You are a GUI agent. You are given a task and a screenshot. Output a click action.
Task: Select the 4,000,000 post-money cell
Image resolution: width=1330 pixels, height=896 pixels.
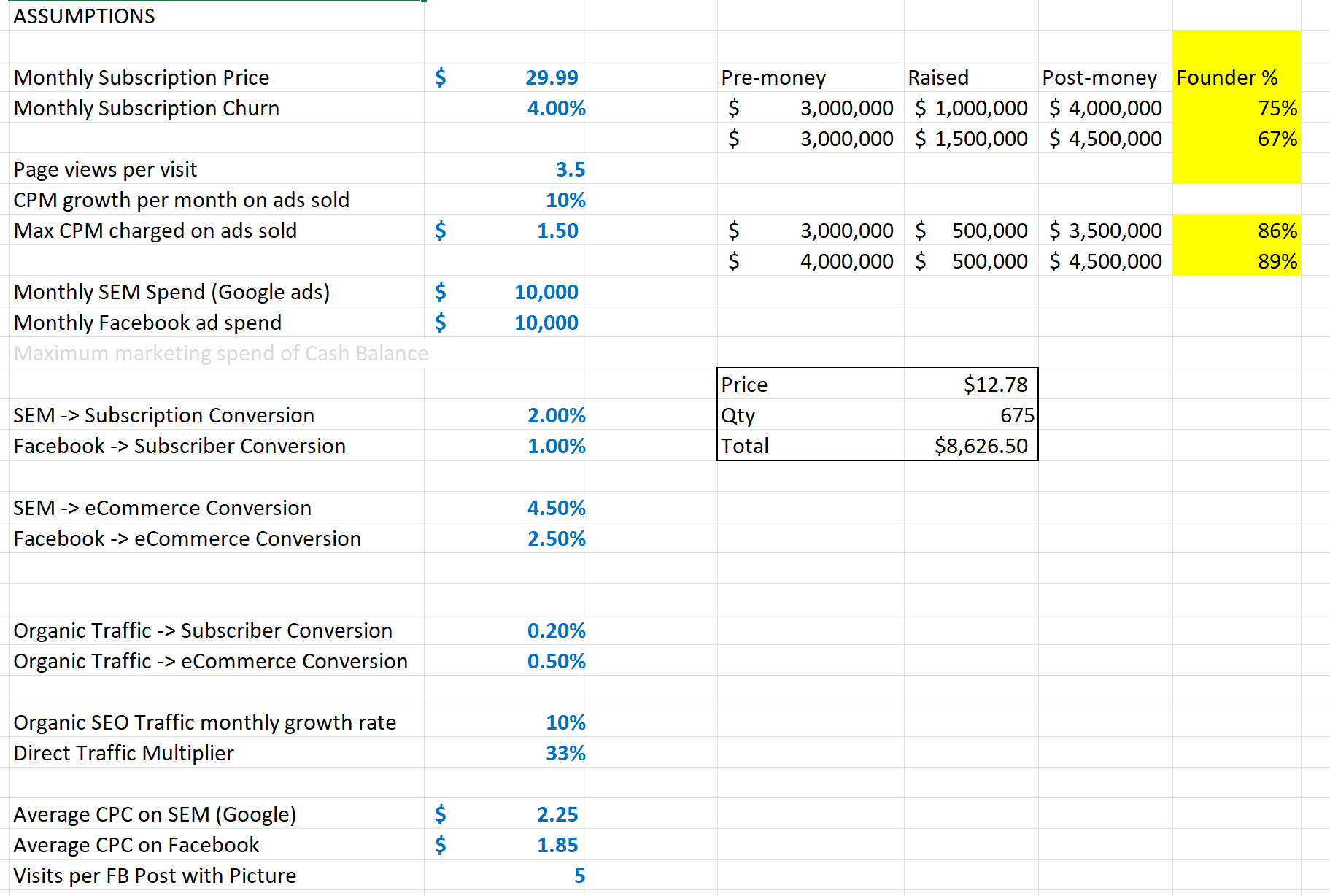[1105, 107]
